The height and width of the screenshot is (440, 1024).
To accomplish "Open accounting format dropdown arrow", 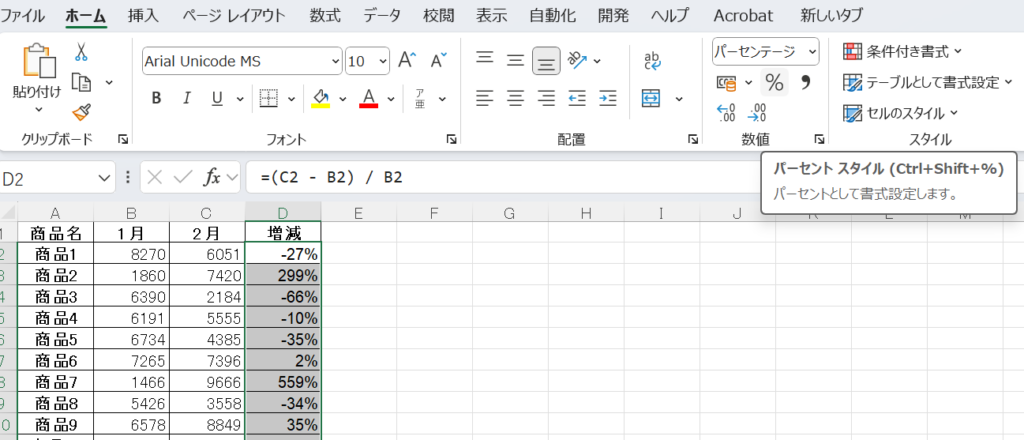I will pyautogui.click(x=748, y=83).
